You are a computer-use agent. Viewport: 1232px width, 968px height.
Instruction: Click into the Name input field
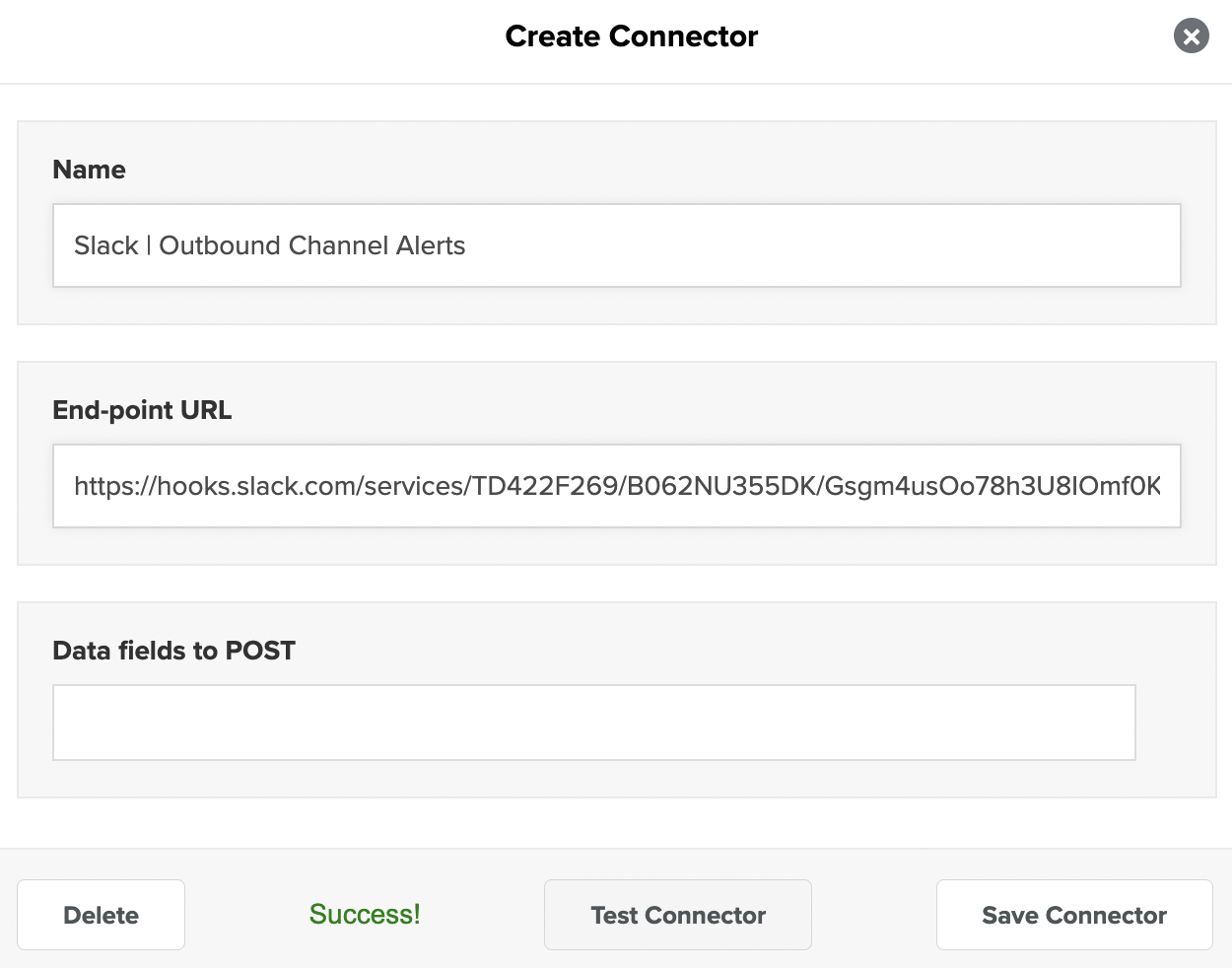pos(616,245)
